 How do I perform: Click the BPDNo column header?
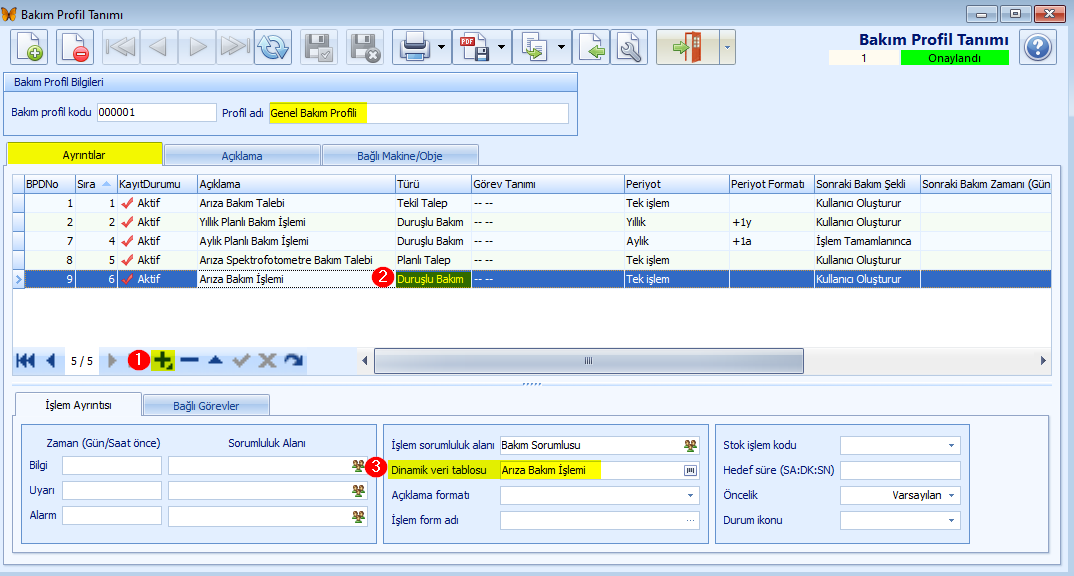49,184
